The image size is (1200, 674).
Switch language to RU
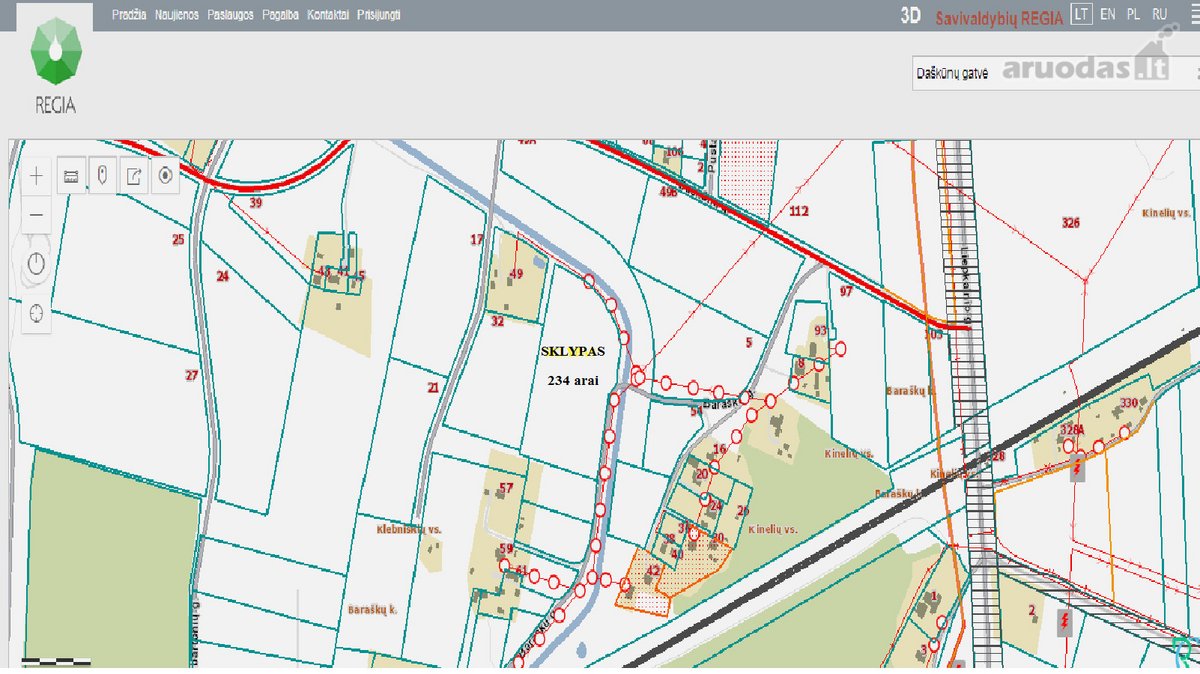[1159, 14]
